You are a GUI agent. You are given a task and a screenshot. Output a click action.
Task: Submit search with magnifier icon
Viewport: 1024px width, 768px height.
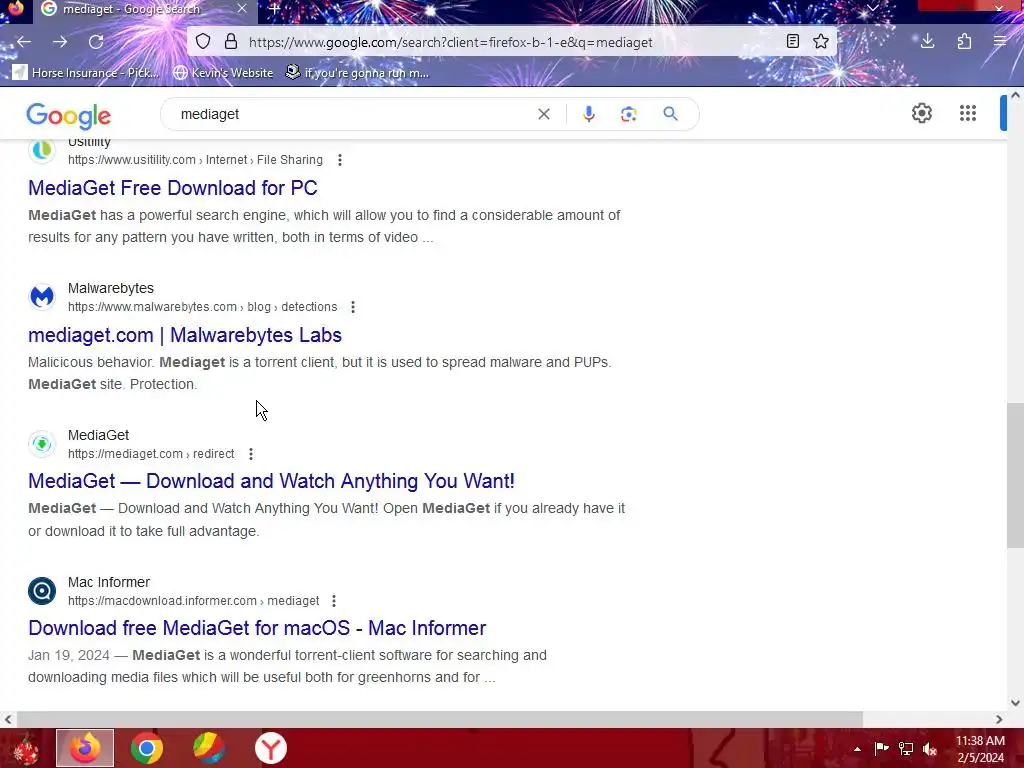pyautogui.click(x=670, y=114)
